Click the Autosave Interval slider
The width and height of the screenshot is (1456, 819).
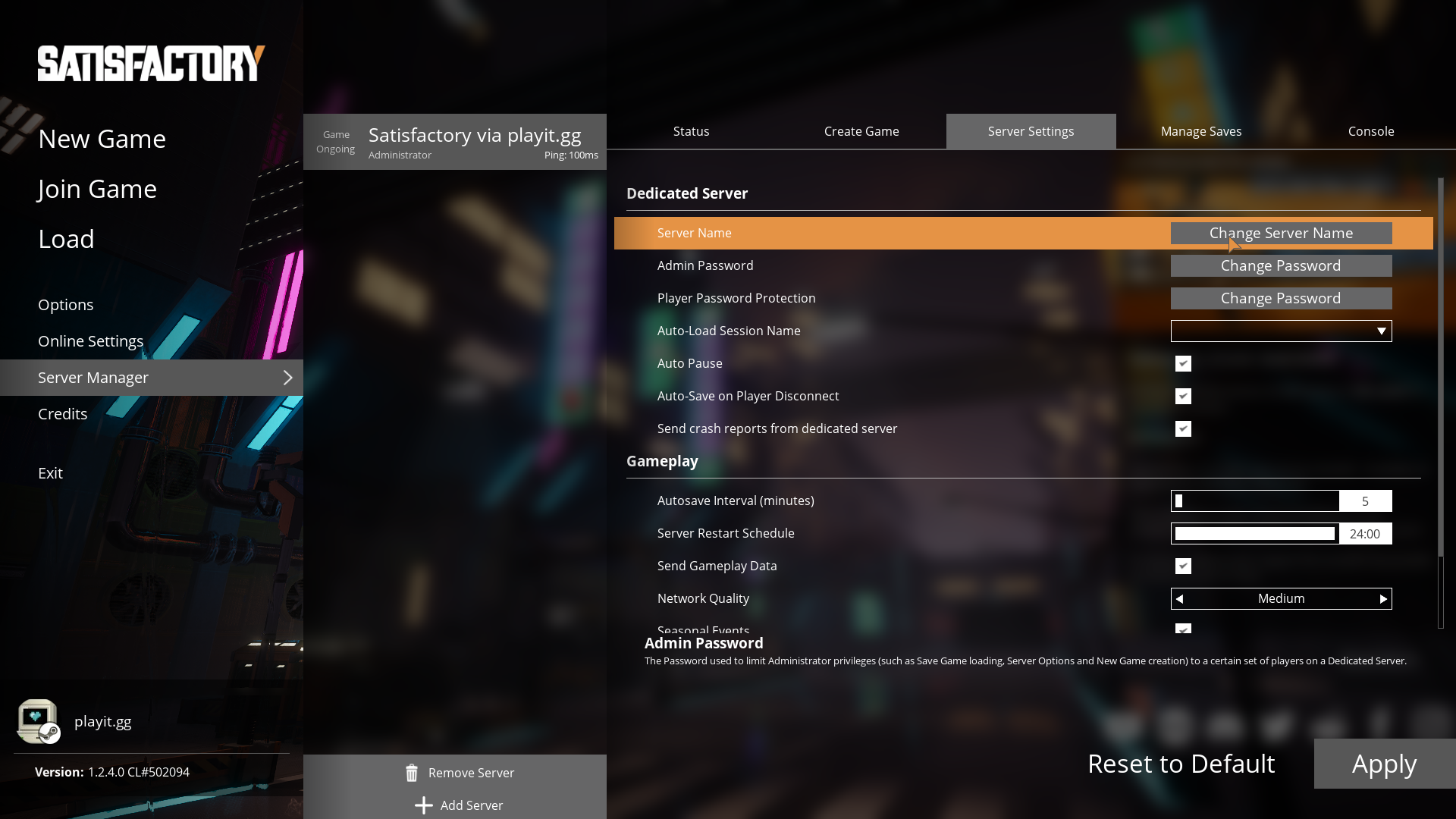1255,500
